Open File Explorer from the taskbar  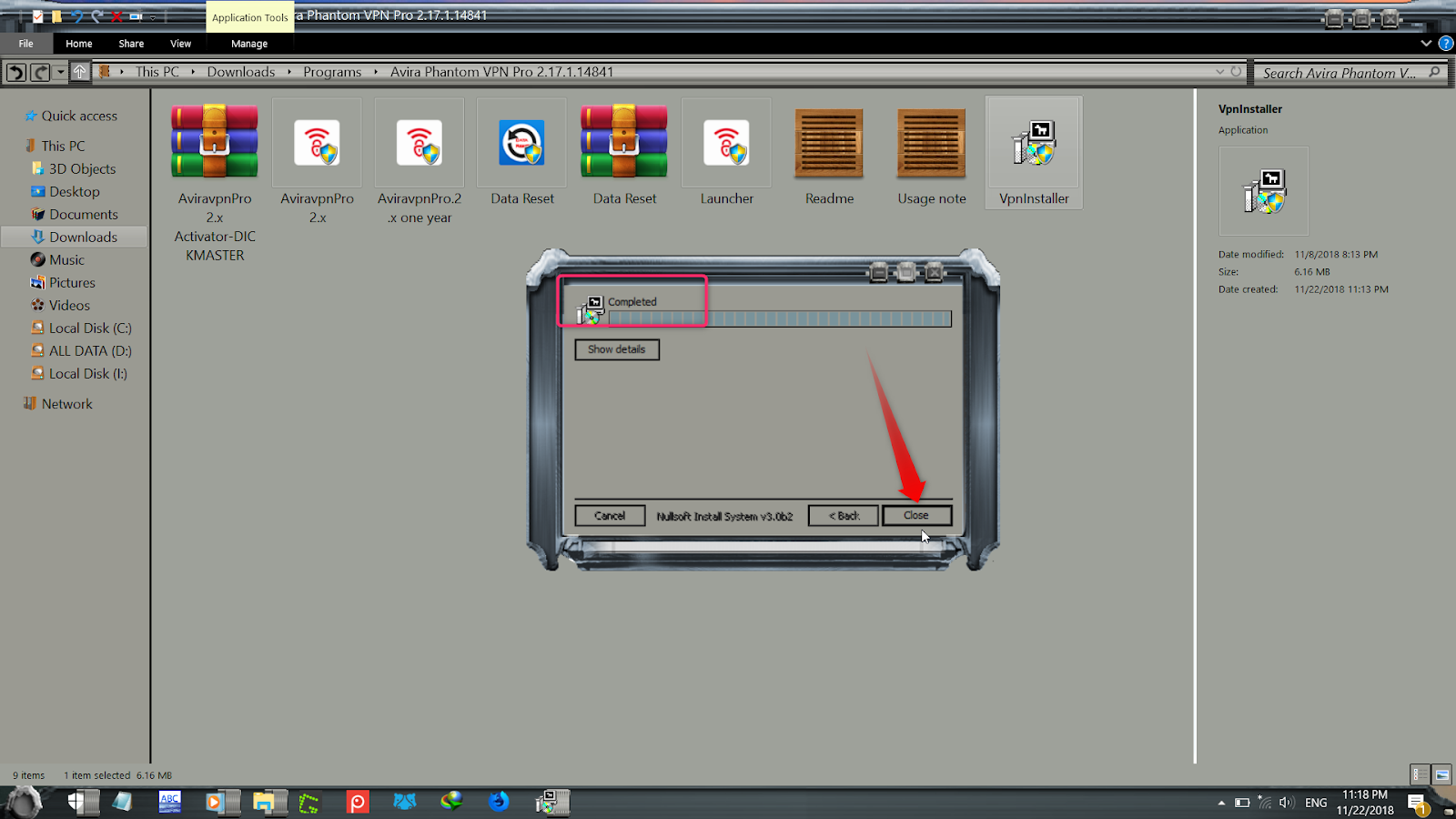264,802
